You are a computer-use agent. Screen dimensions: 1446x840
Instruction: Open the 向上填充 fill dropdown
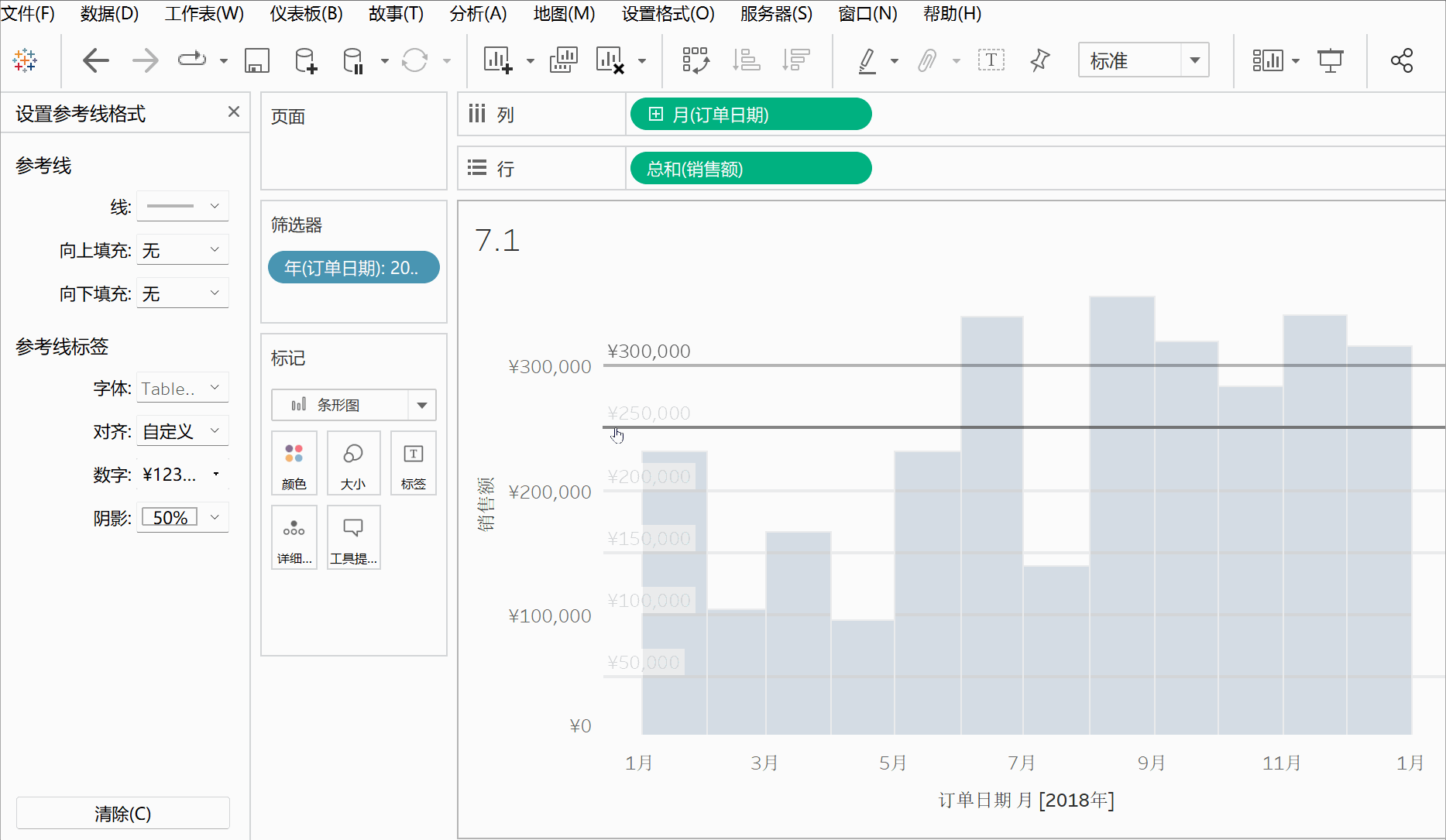[183, 249]
